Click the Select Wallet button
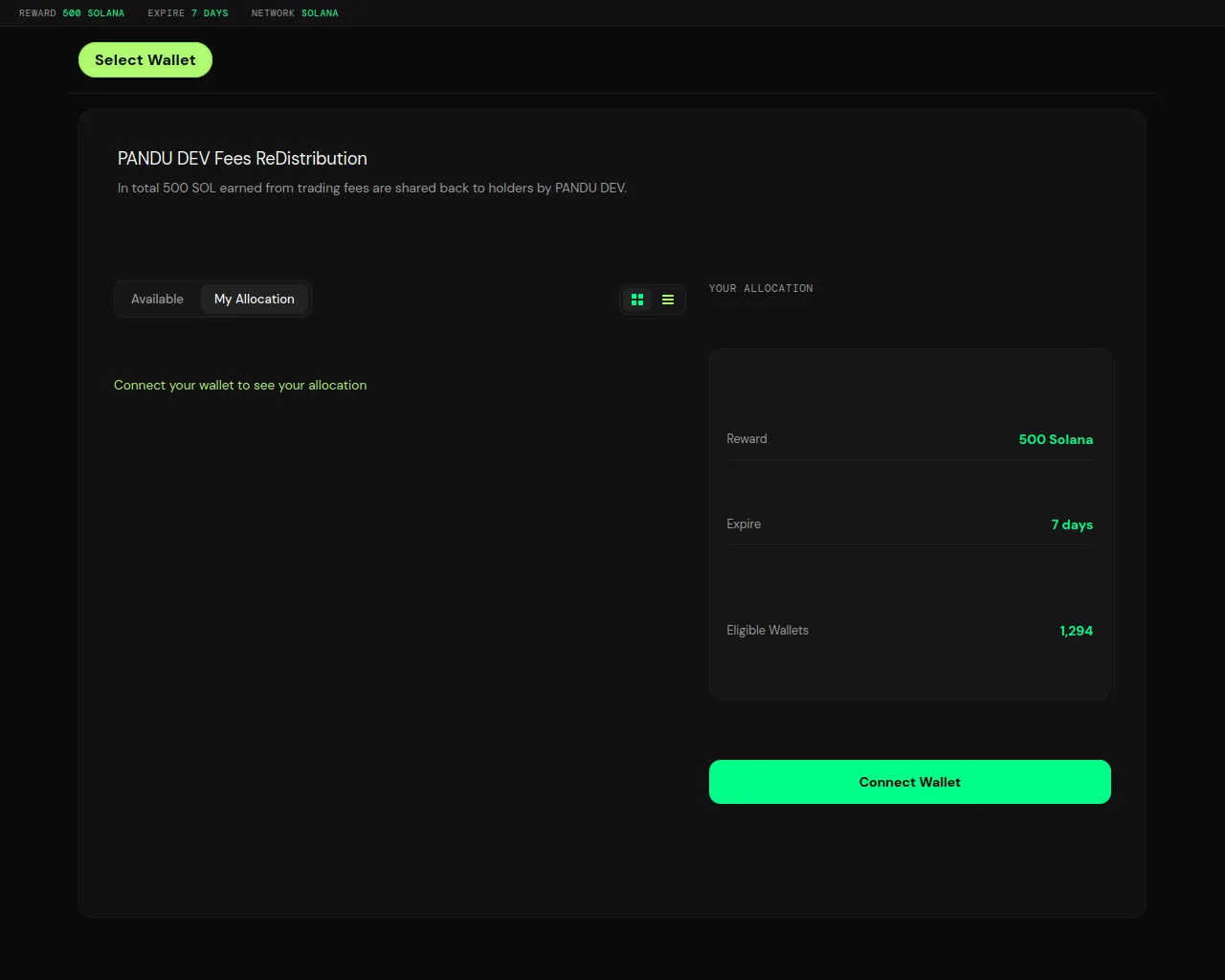 [145, 60]
